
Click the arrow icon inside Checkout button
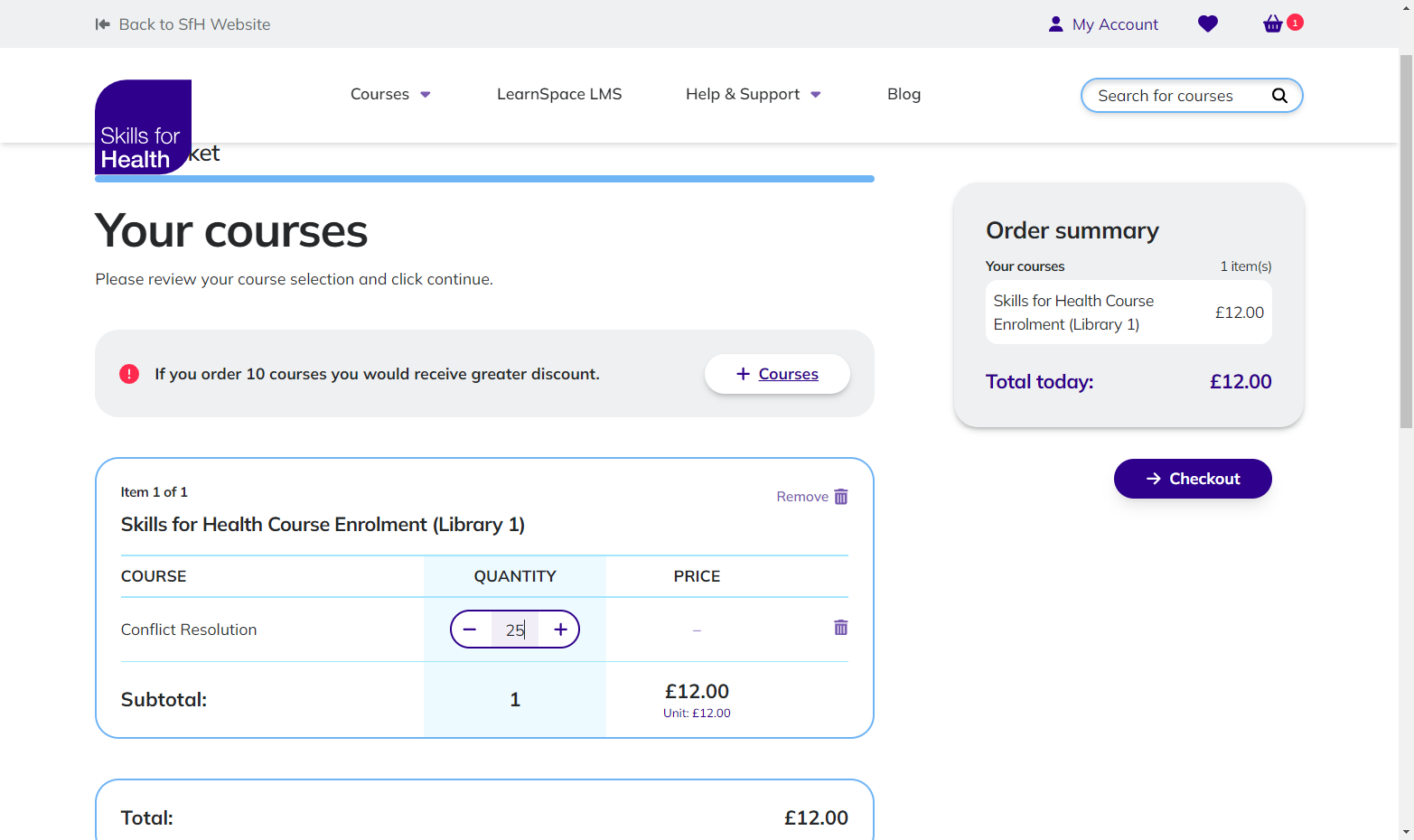[x=1154, y=479]
